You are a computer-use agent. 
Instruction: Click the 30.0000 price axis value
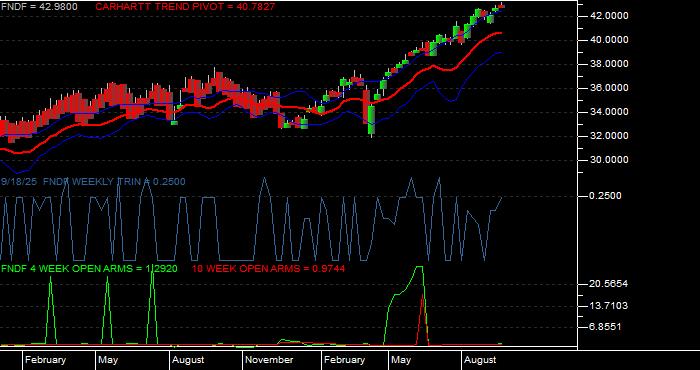pyautogui.click(x=609, y=160)
